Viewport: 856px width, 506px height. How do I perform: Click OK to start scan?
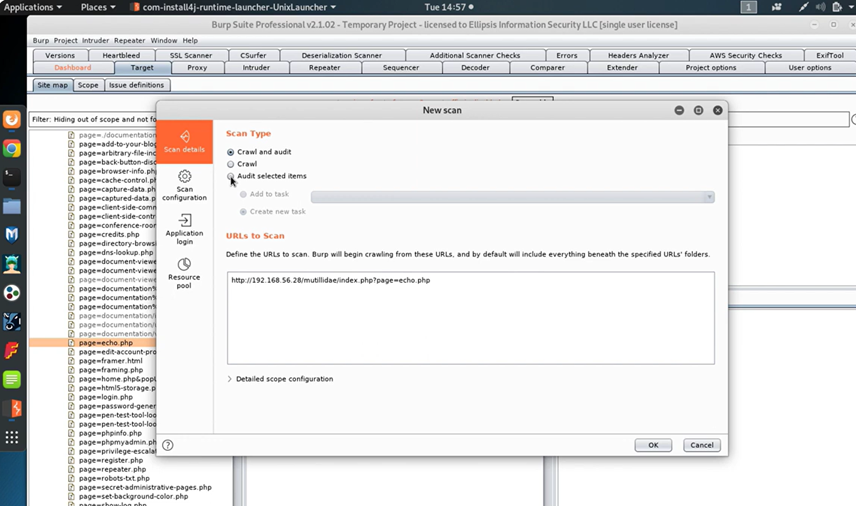point(653,445)
